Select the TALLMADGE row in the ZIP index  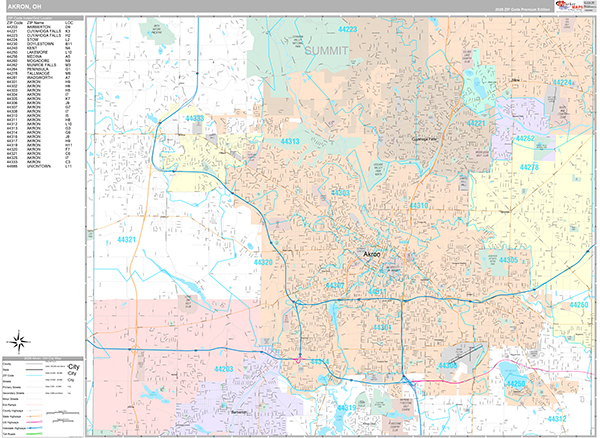click(39, 73)
